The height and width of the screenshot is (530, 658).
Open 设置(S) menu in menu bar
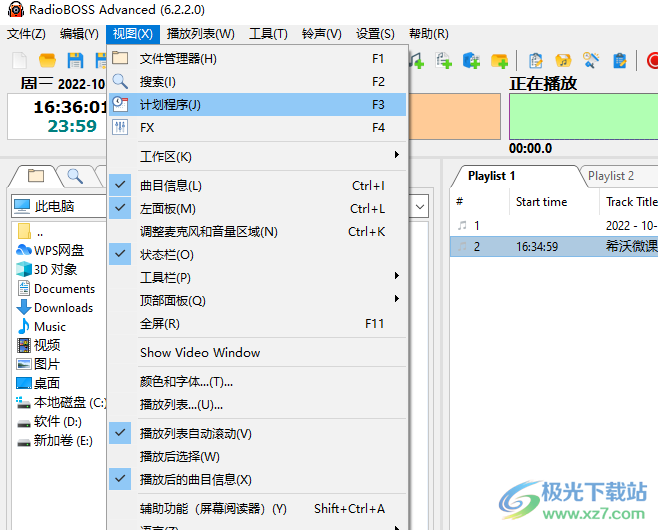click(x=375, y=34)
